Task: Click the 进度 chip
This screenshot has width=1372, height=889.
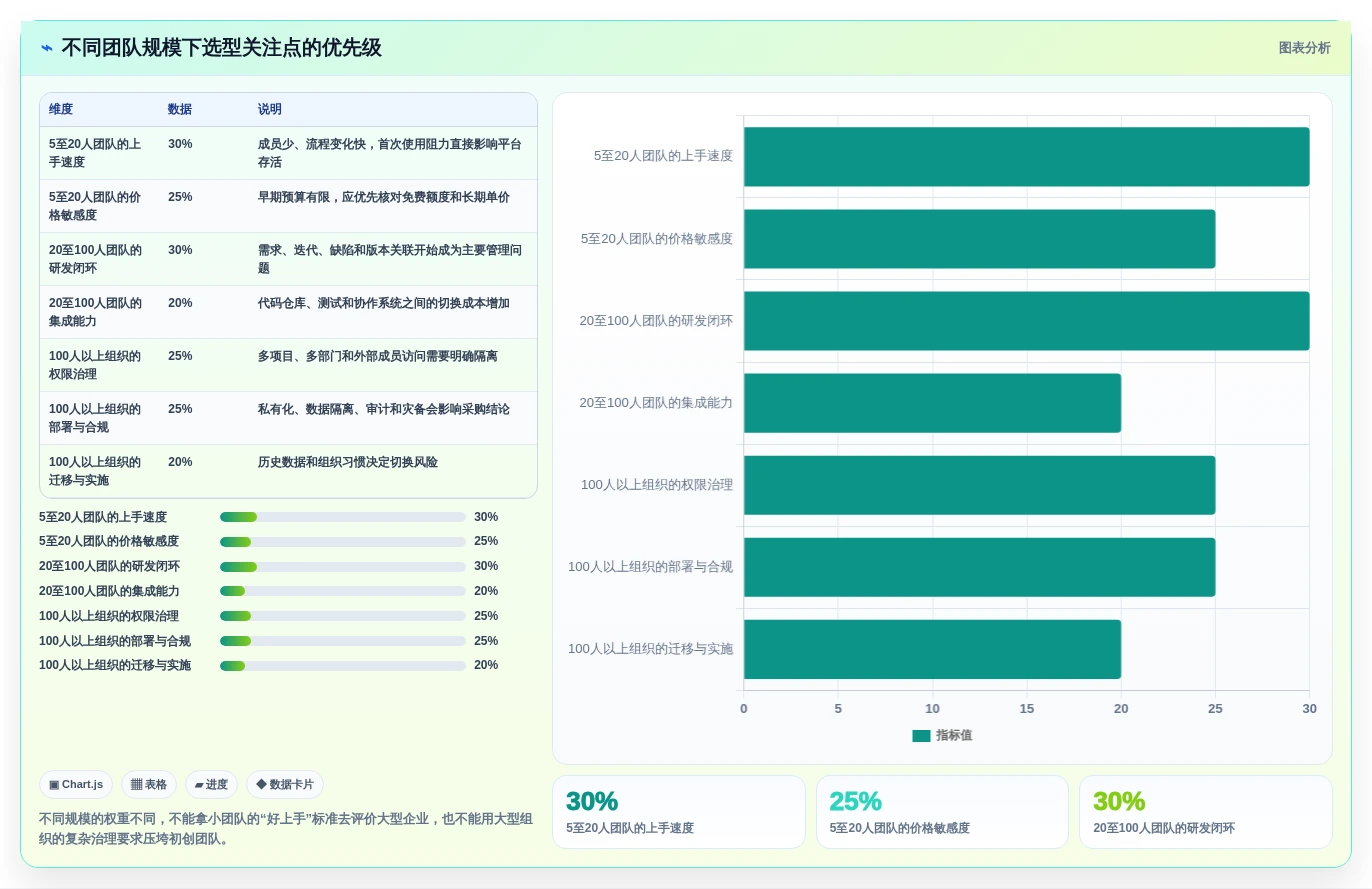Action: pyautogui.click(x=211, y=785)
